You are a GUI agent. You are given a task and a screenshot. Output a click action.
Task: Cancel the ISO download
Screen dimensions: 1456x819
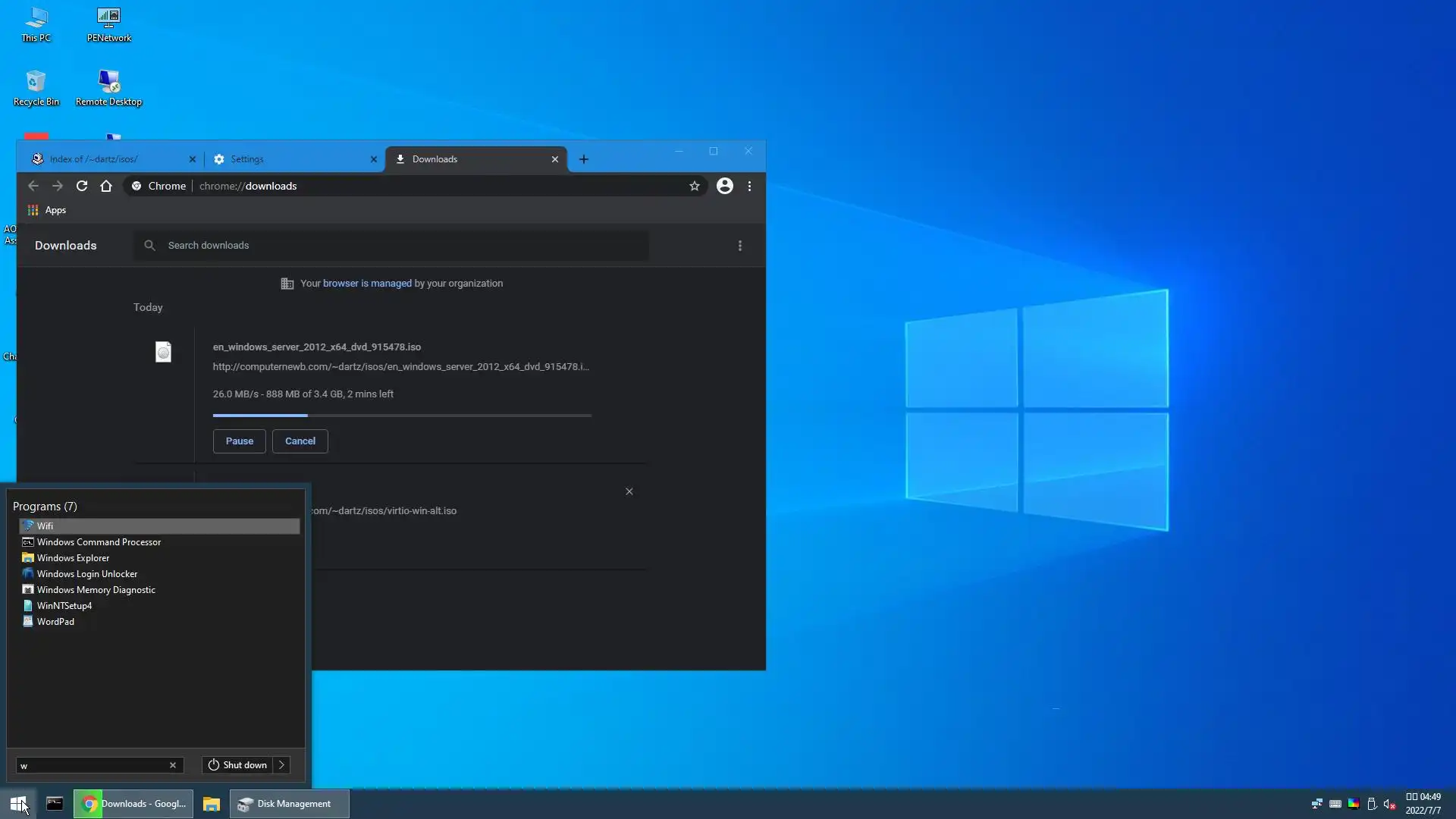pos(300,441)
